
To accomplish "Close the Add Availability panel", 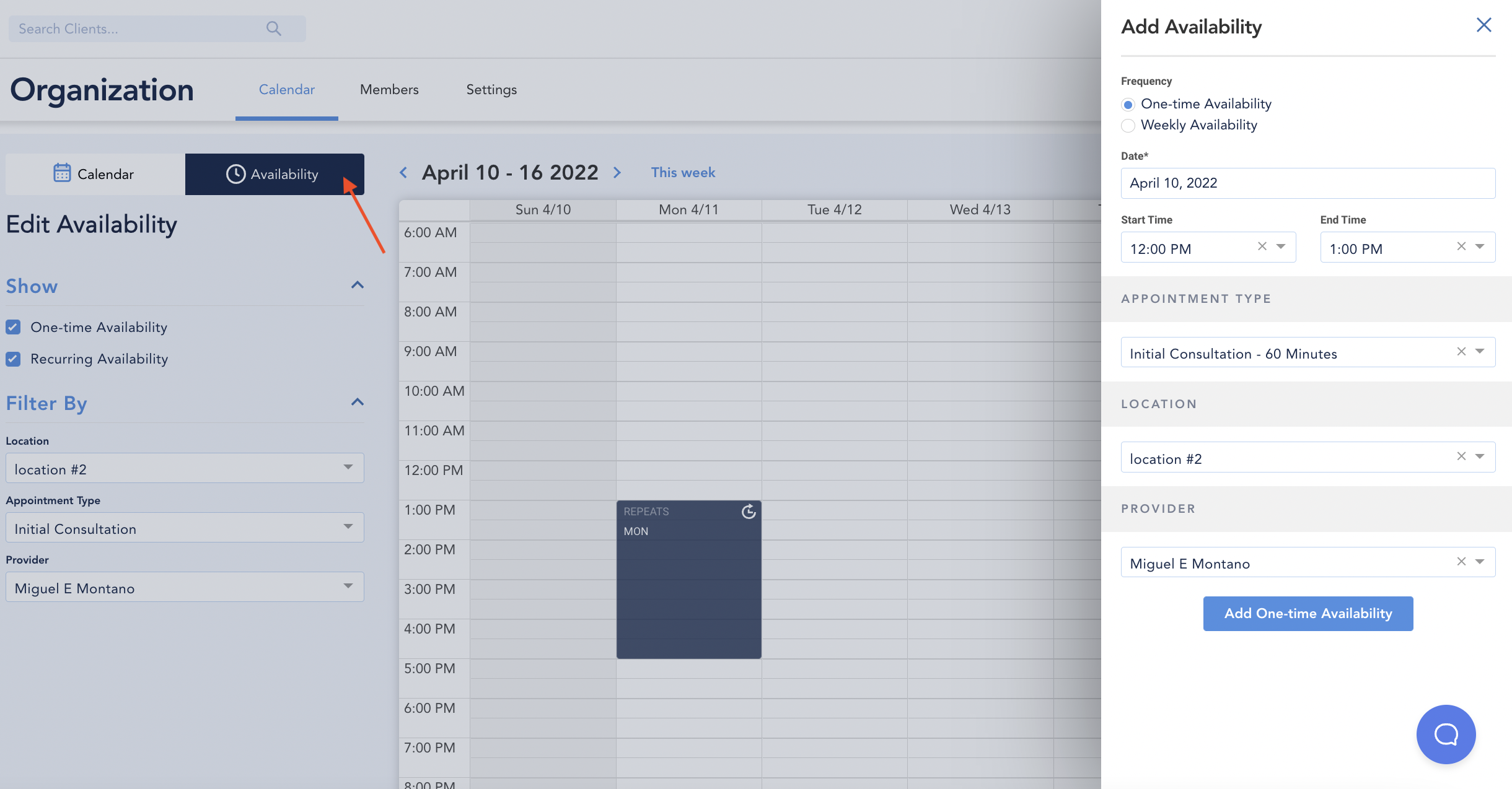I will pyautogui.click(x=1483, y=25).
